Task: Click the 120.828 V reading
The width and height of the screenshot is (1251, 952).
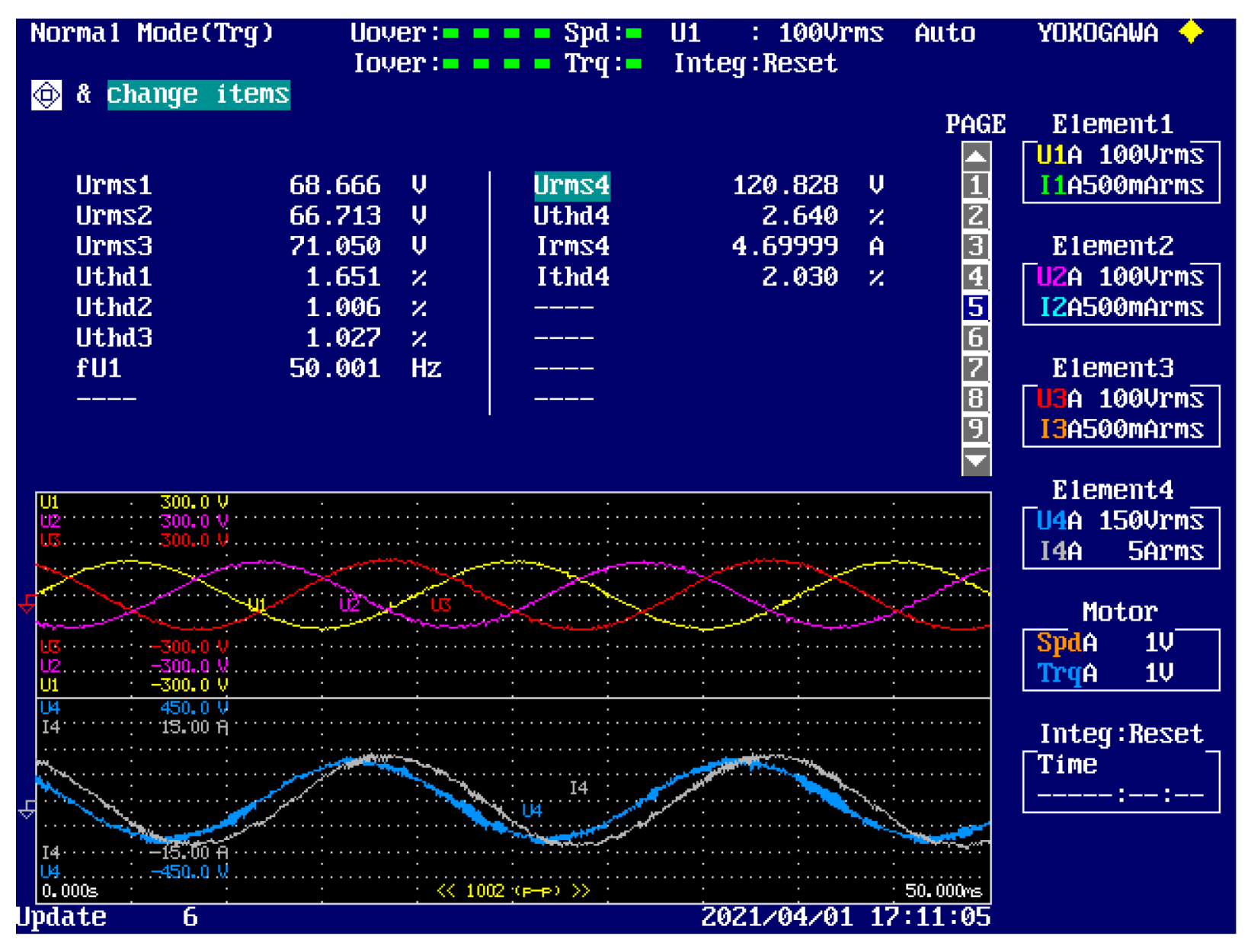Action: (808, 186)
